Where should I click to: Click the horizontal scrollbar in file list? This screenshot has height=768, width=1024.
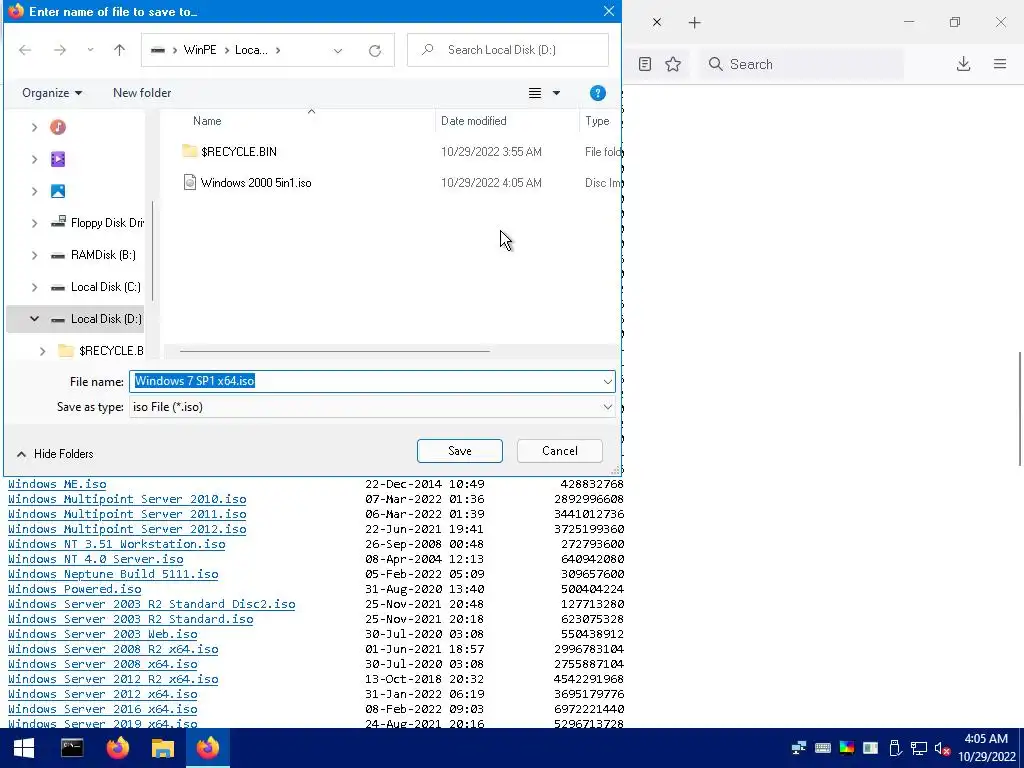334,351
